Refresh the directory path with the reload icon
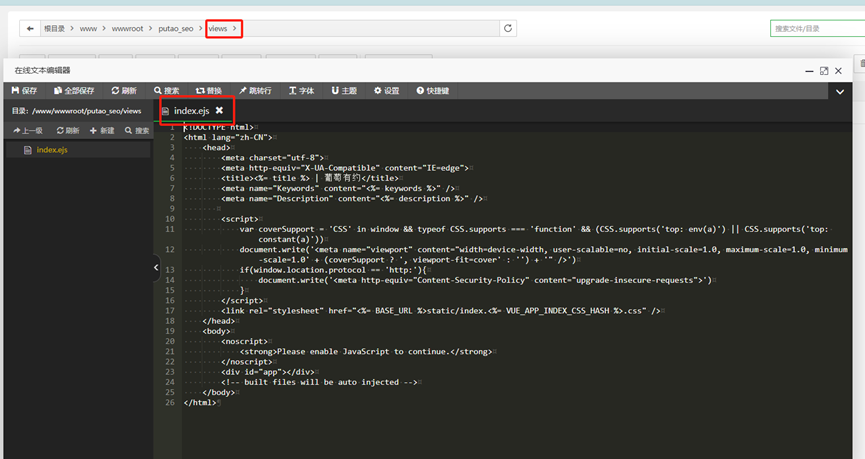Image resolution: width=865 pixels, height=459 pixels. tap(508, 28)
